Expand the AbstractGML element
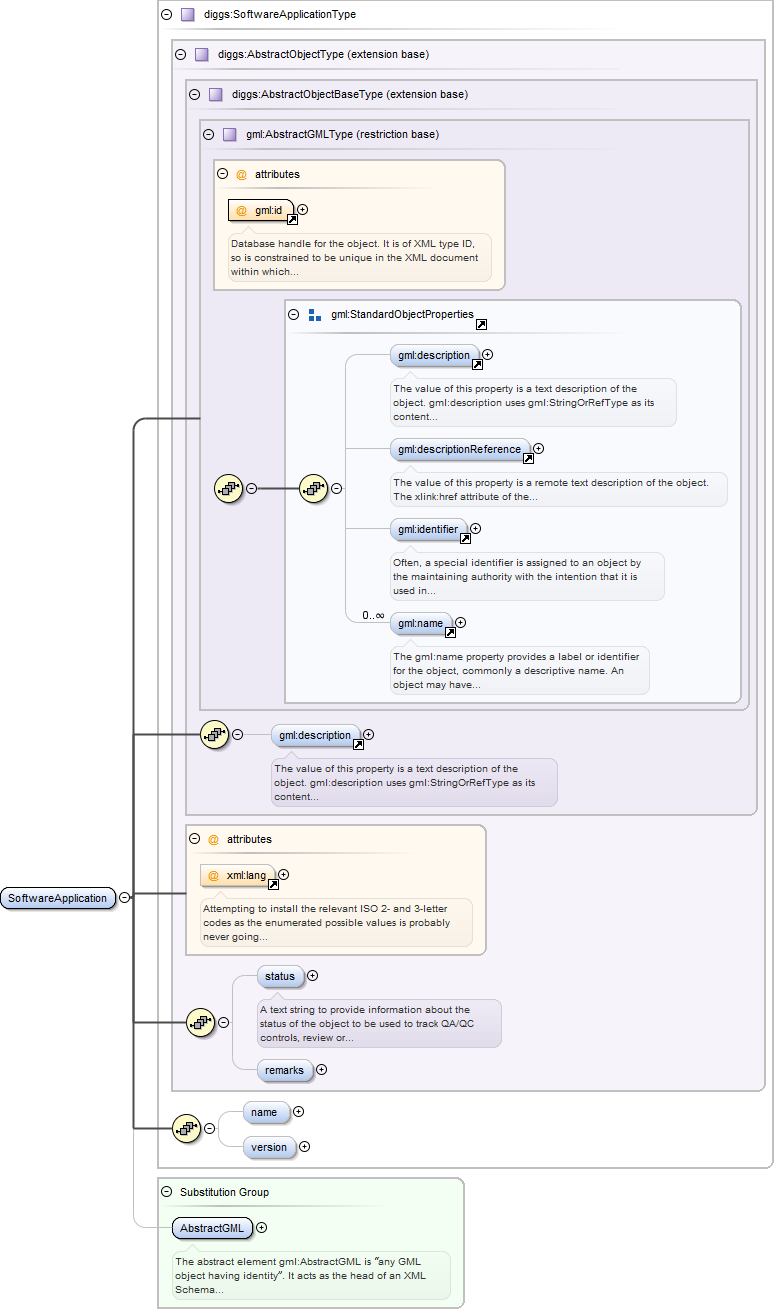 [261, 1227]
